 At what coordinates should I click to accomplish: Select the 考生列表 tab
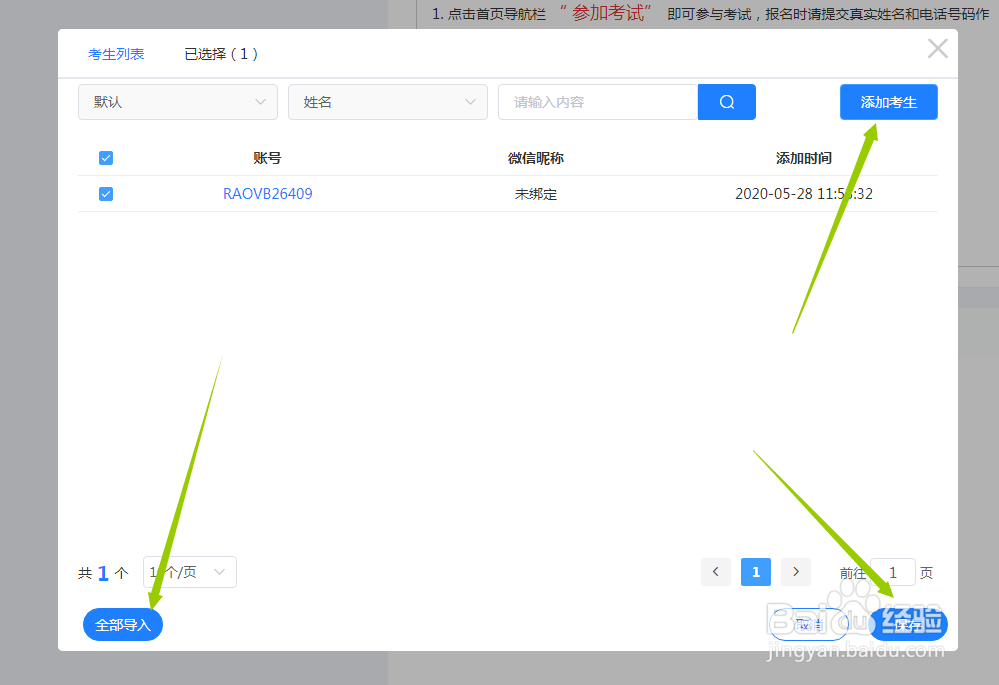click(x=116, y=54)
